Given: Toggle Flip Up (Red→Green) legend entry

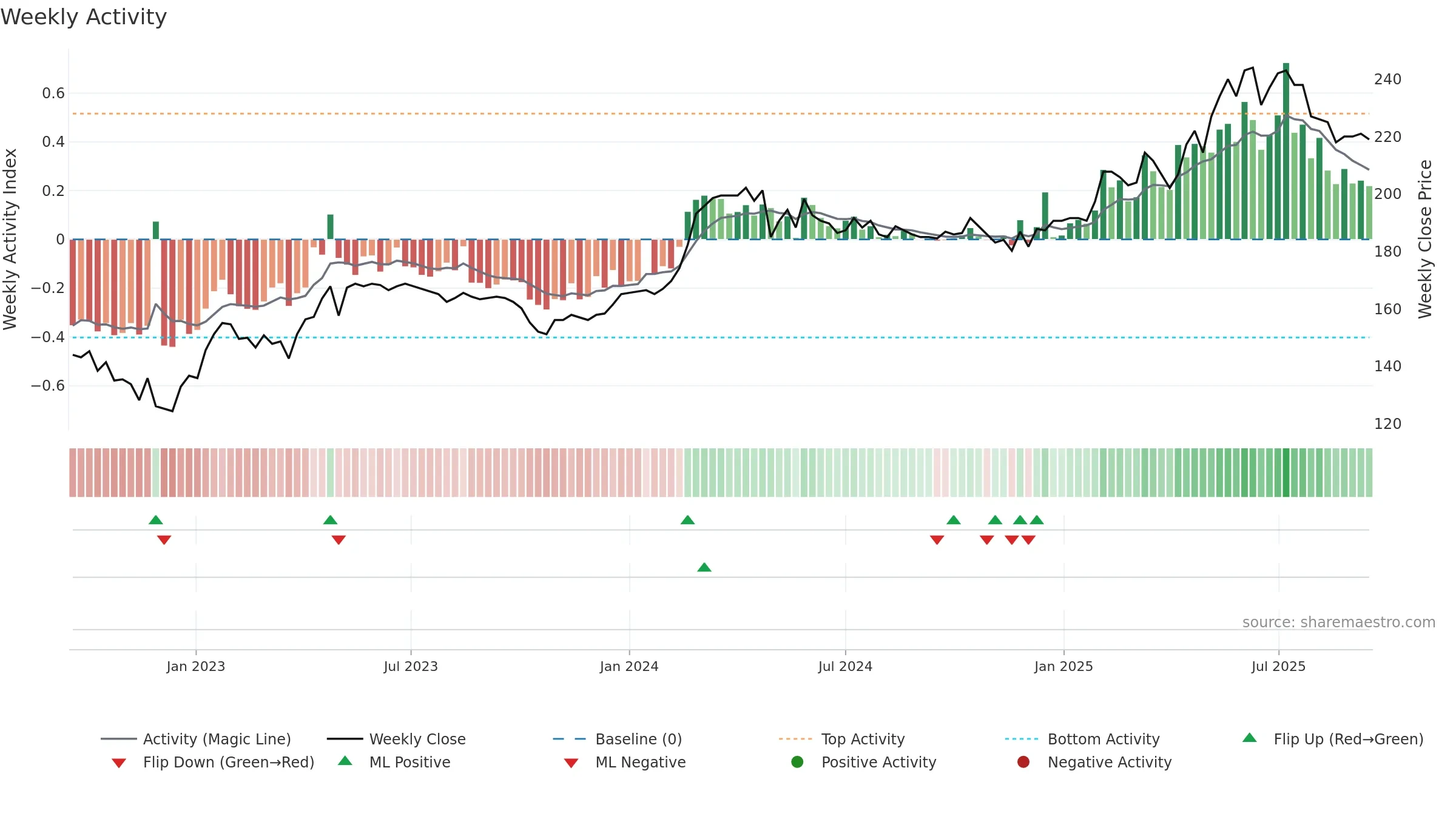Looking at the screenshot, I should tap(1333, 739).
